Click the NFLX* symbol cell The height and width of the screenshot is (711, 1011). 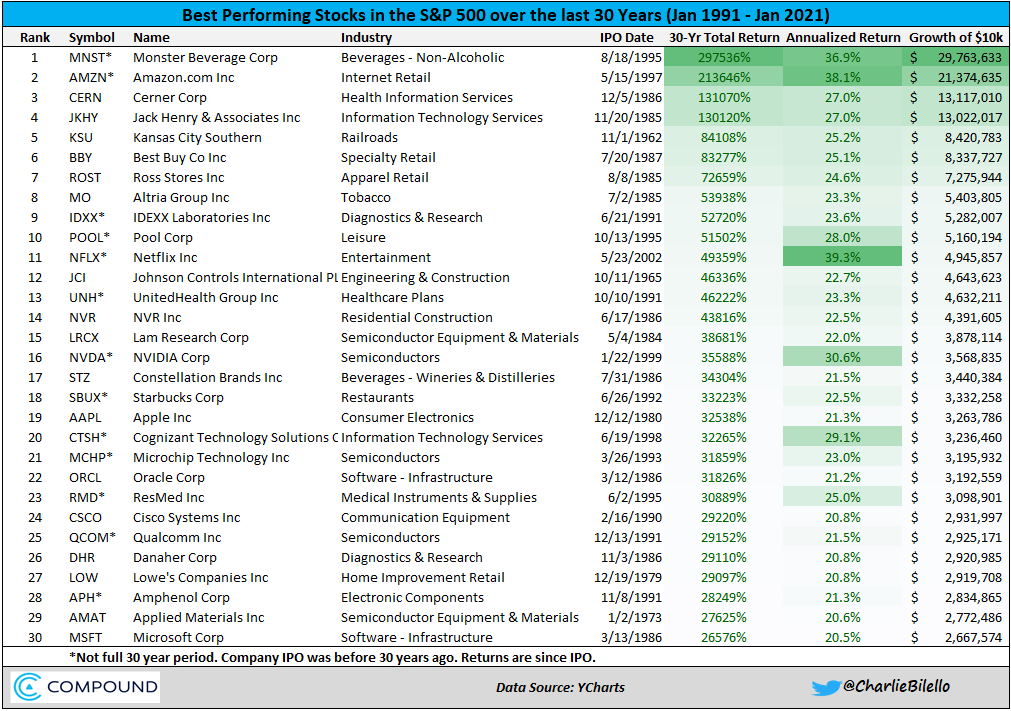tap(88, 257)
